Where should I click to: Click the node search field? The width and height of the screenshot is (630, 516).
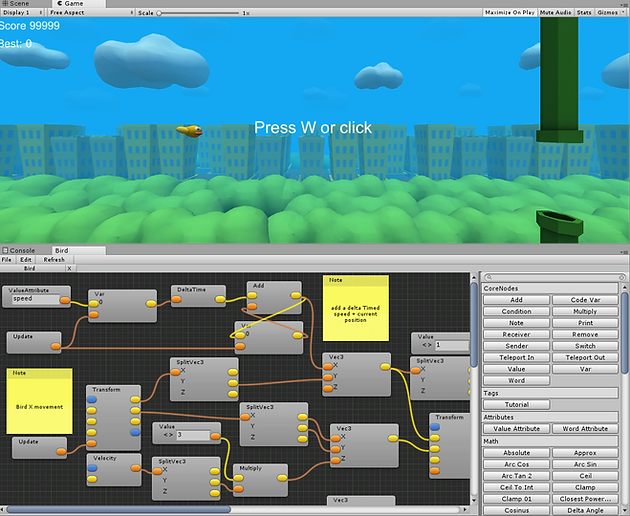pyautogui.click(x=555, y=277)
